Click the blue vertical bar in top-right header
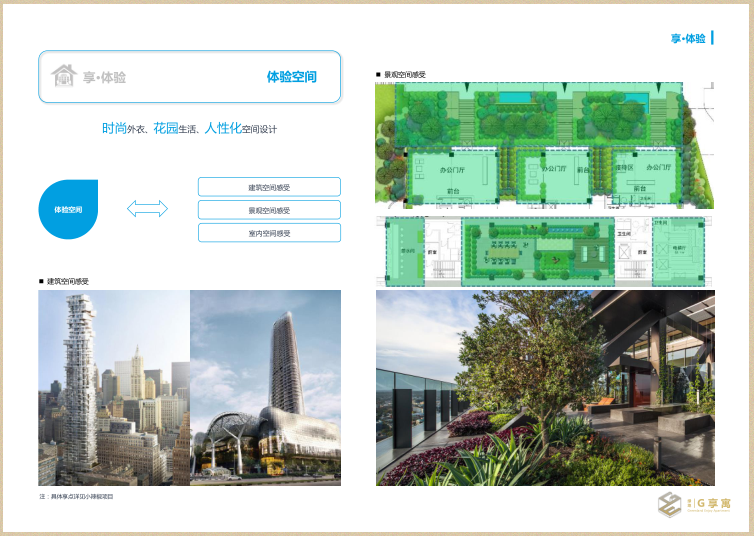 (x=713, y=38)
